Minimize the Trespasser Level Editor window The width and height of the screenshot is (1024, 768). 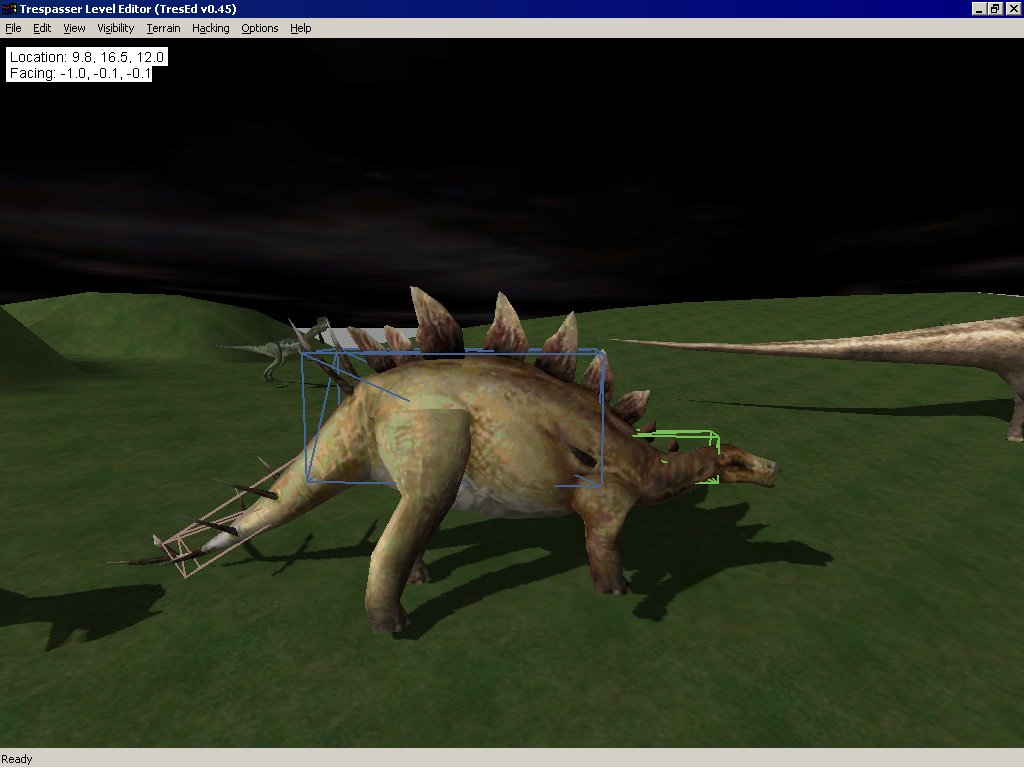tap(978, 8)
